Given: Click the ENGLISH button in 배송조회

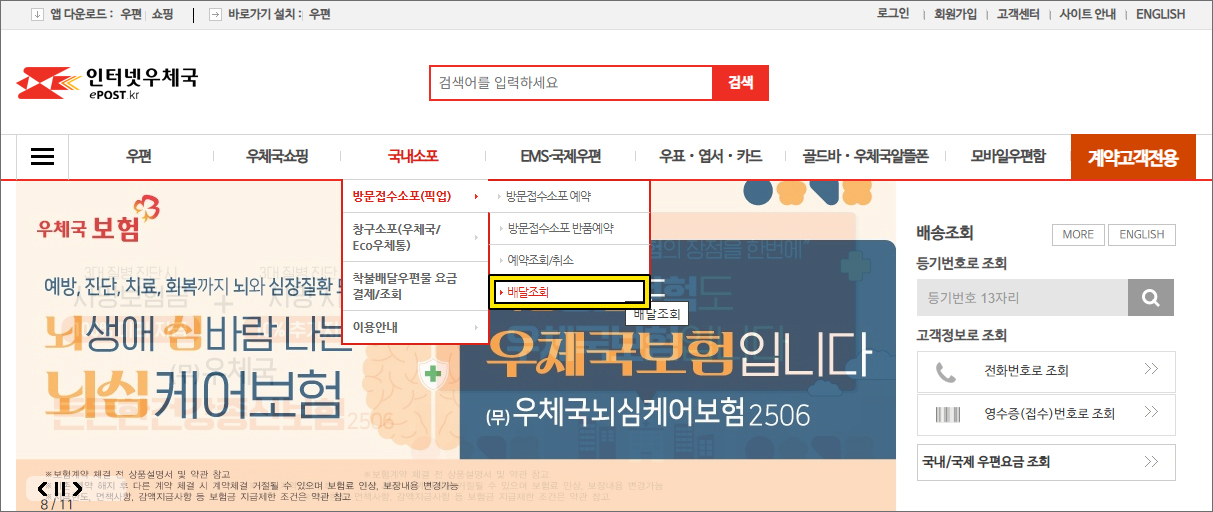Looking at the screenshot, I should [1142, 234].
